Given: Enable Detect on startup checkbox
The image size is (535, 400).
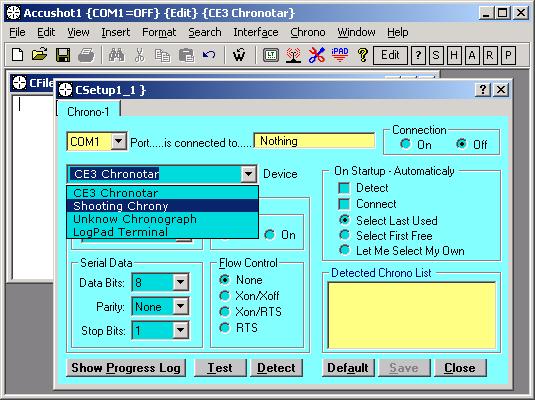Looking at the screenshot, I should coord(344,188).
